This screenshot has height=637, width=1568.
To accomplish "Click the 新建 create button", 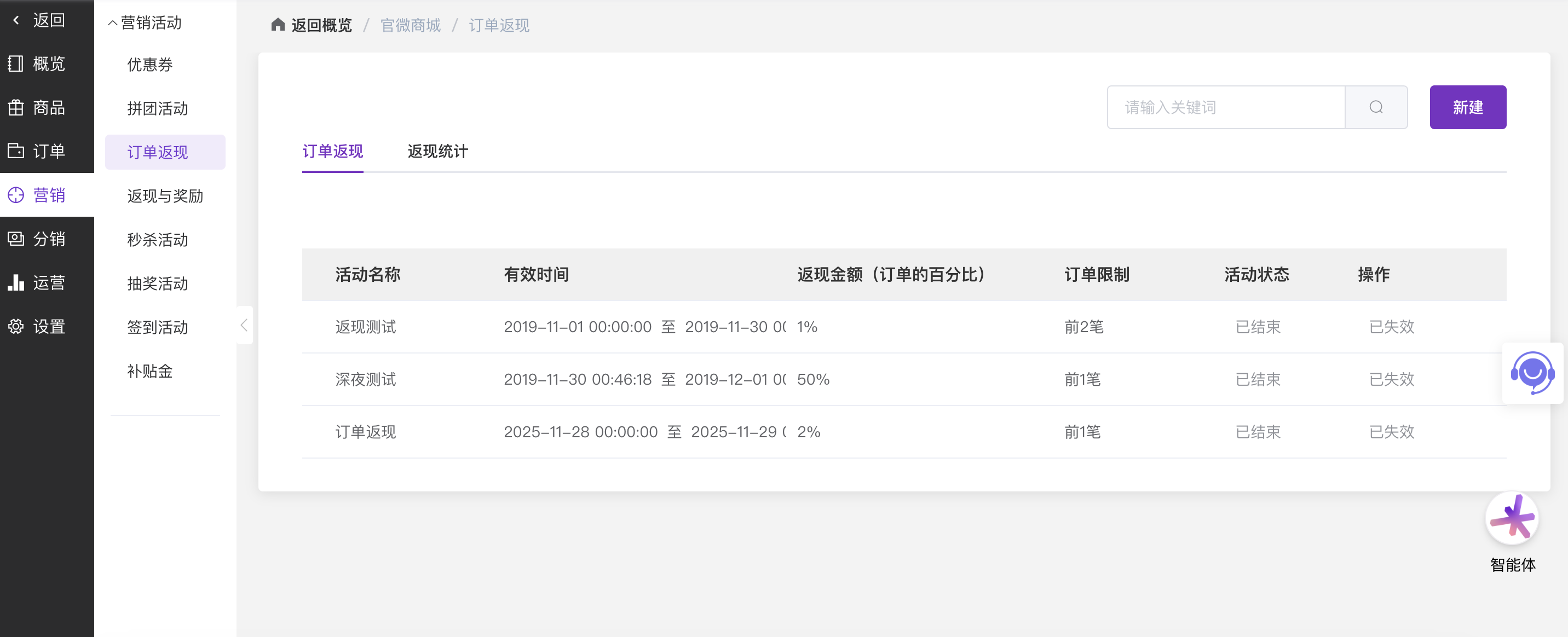I will 1468,107.
